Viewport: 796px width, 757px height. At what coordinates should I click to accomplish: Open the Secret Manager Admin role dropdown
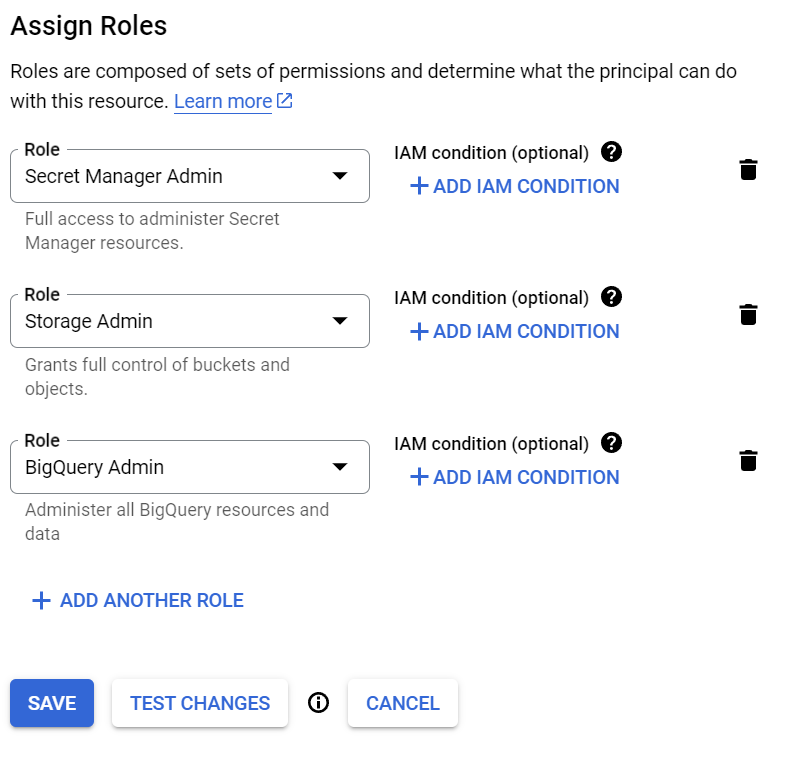pos(190,176)
